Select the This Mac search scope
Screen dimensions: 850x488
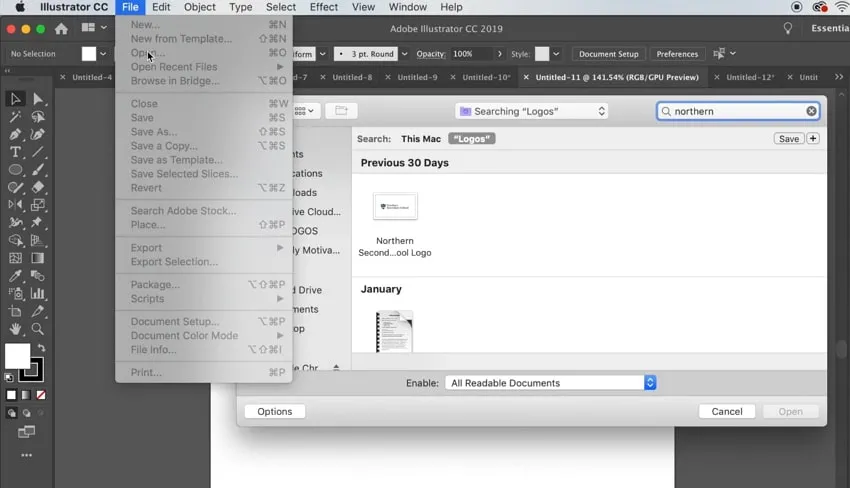tap(421, 139)
